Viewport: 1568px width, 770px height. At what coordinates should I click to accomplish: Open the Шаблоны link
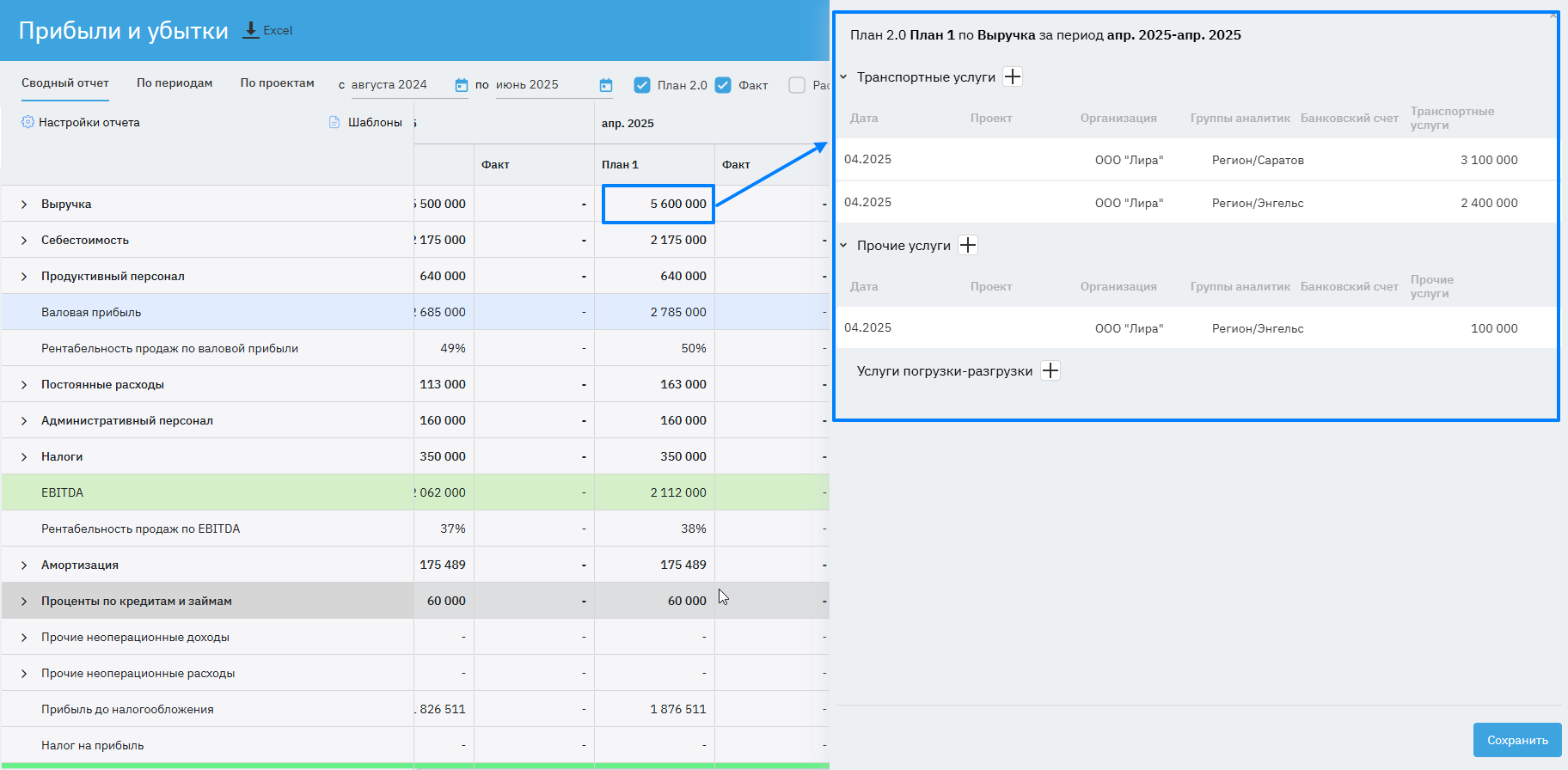(375, 122)
